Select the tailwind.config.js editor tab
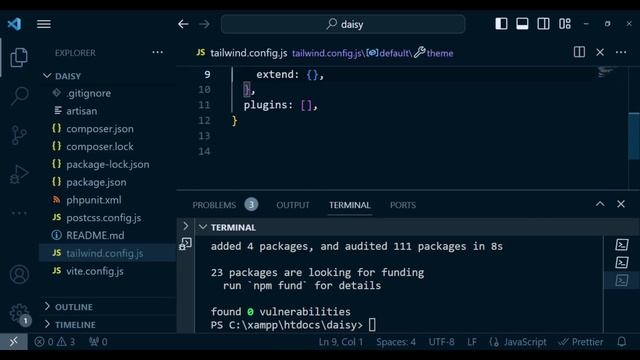640x360 pixels. coord(242,53)
